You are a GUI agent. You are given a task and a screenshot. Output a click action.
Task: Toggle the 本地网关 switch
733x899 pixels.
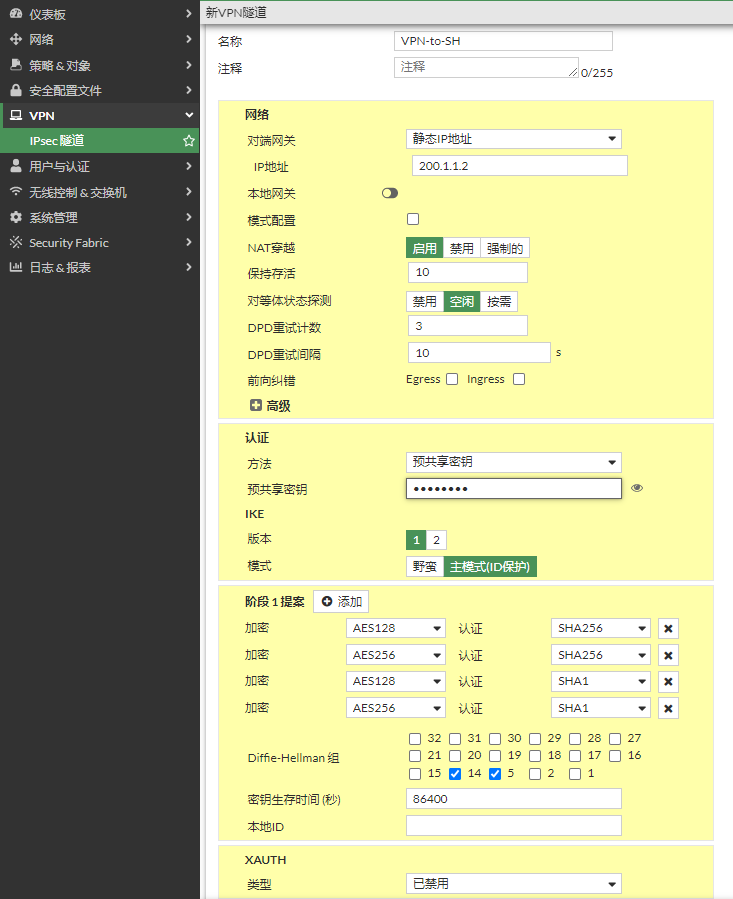390,193
